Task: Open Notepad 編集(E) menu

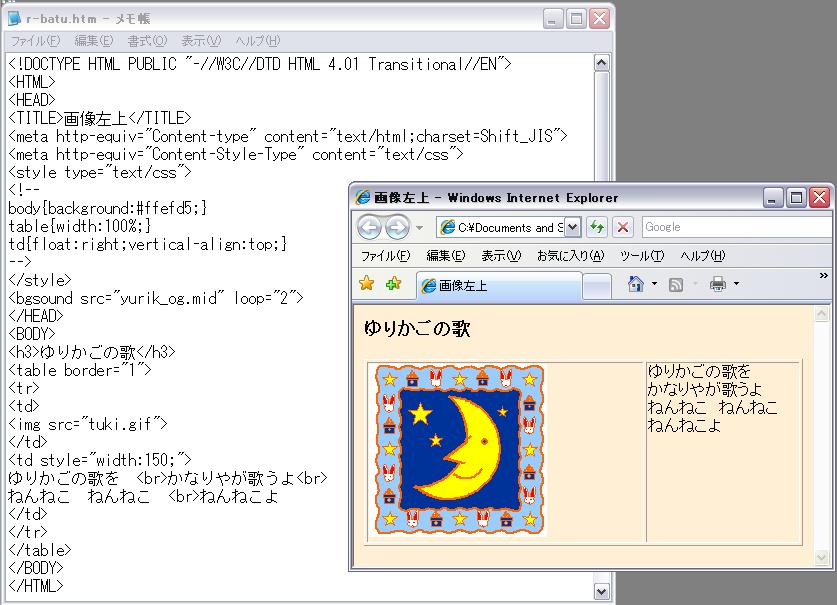Action: [94, 41]
